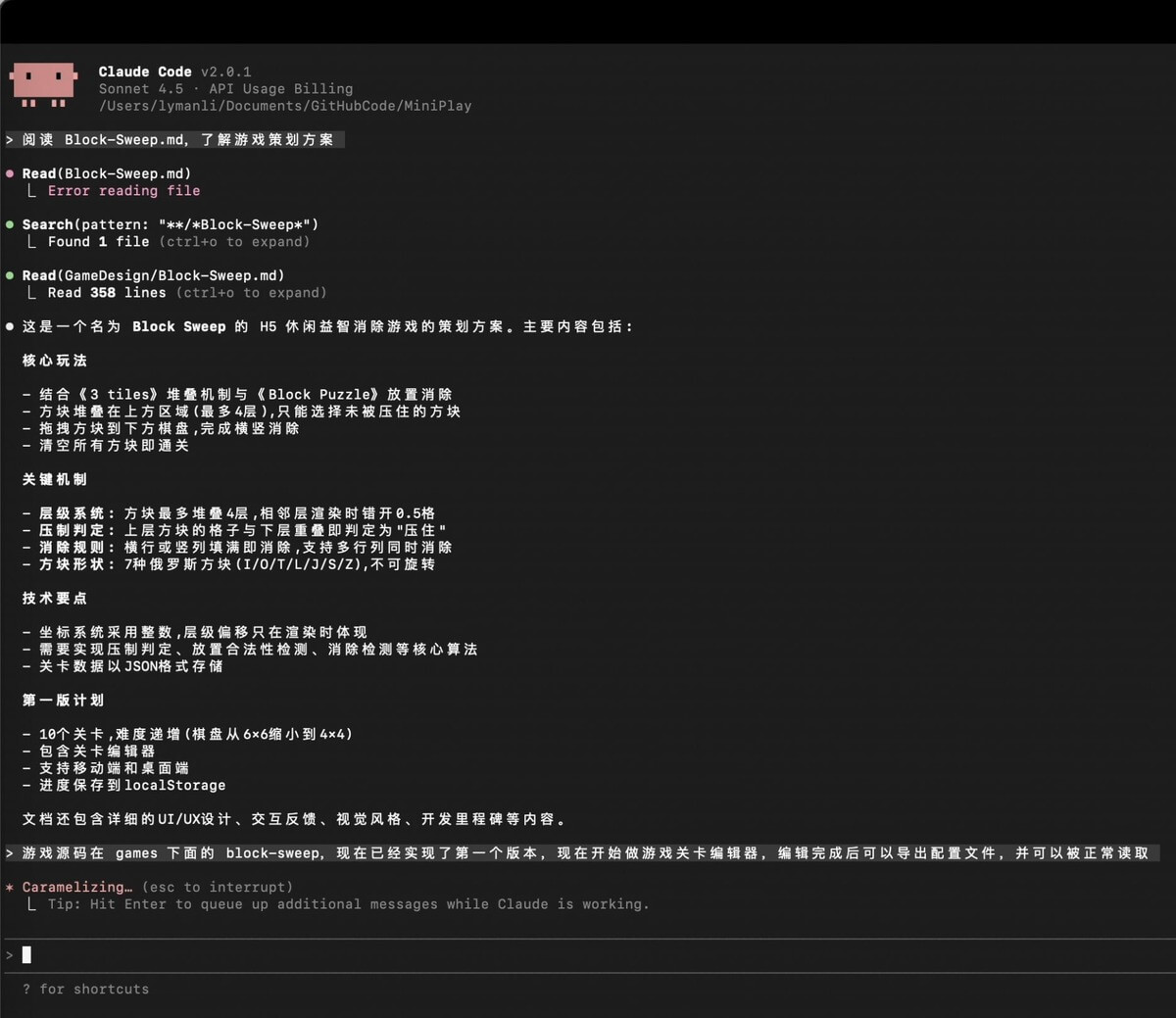1176x1018 pixels.
Task: Click the red bullet beside Read(Block-Sweep.md)
Action: click(10, 173)
